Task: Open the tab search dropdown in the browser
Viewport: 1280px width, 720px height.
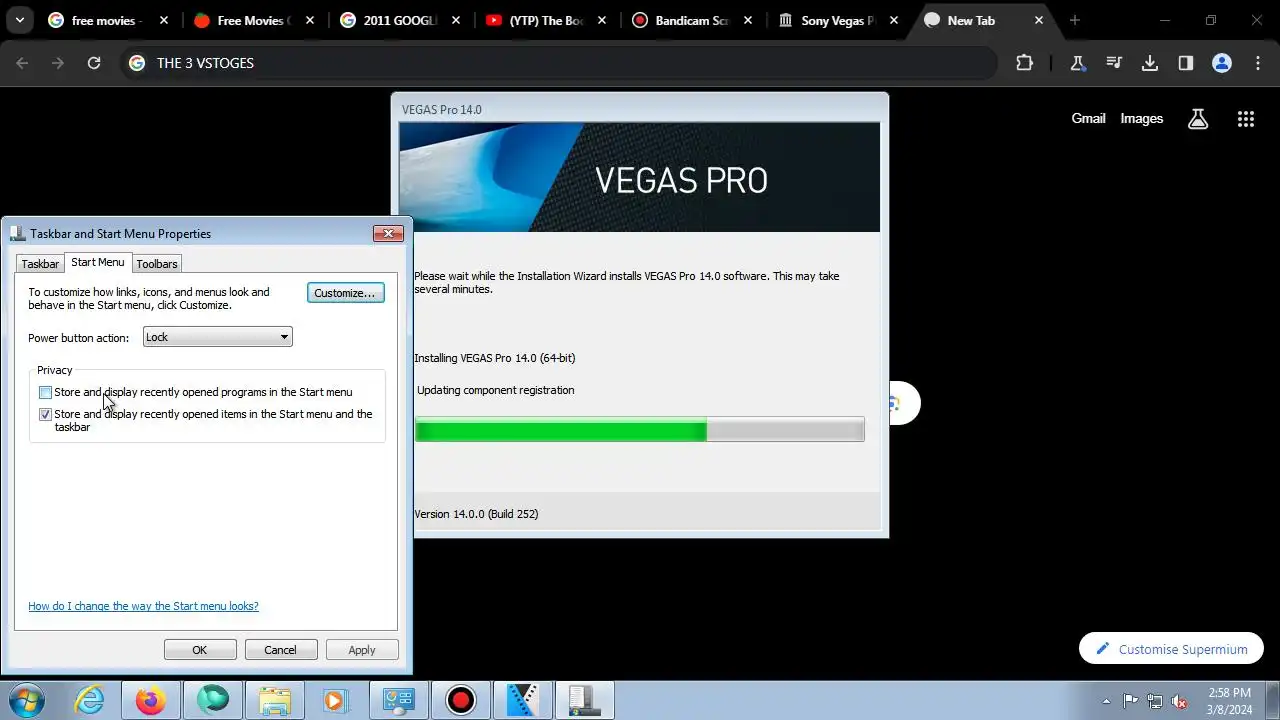Action: pyautogui.click(x=19, y=20)
